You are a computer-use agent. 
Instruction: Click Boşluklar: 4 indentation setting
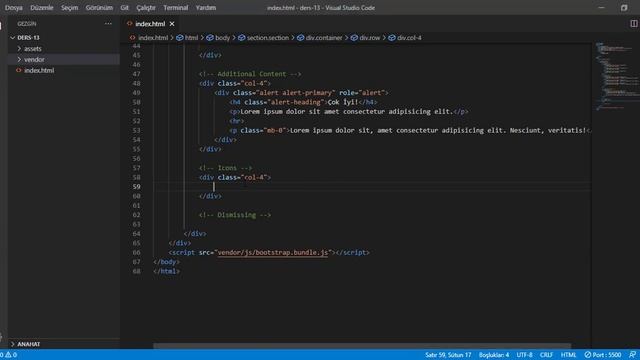pyautogui.click(x=494, y=355)
